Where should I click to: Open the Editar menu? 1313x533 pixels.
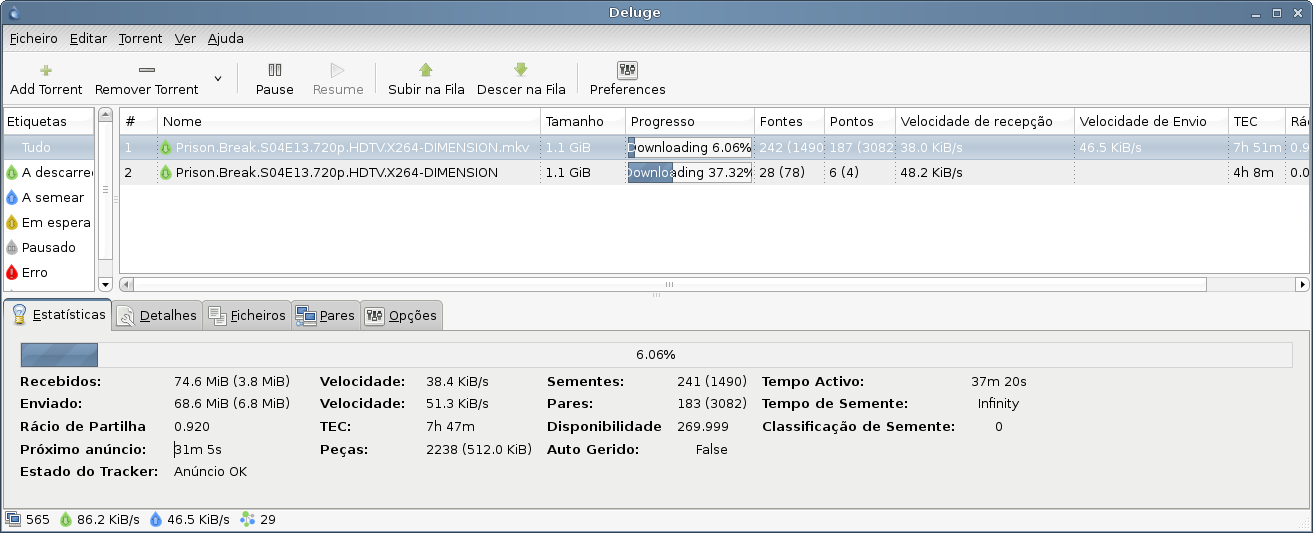88,39
